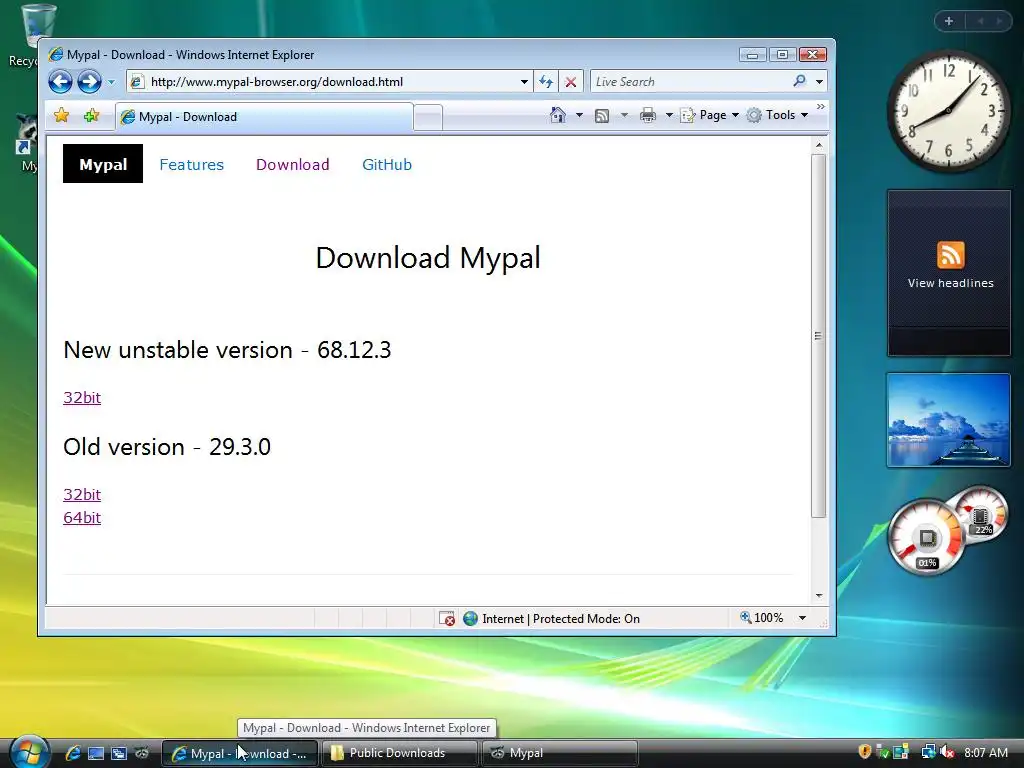Launch Internet Explorer from Quick Launch
1024x768 pixels.
[72, 753]
